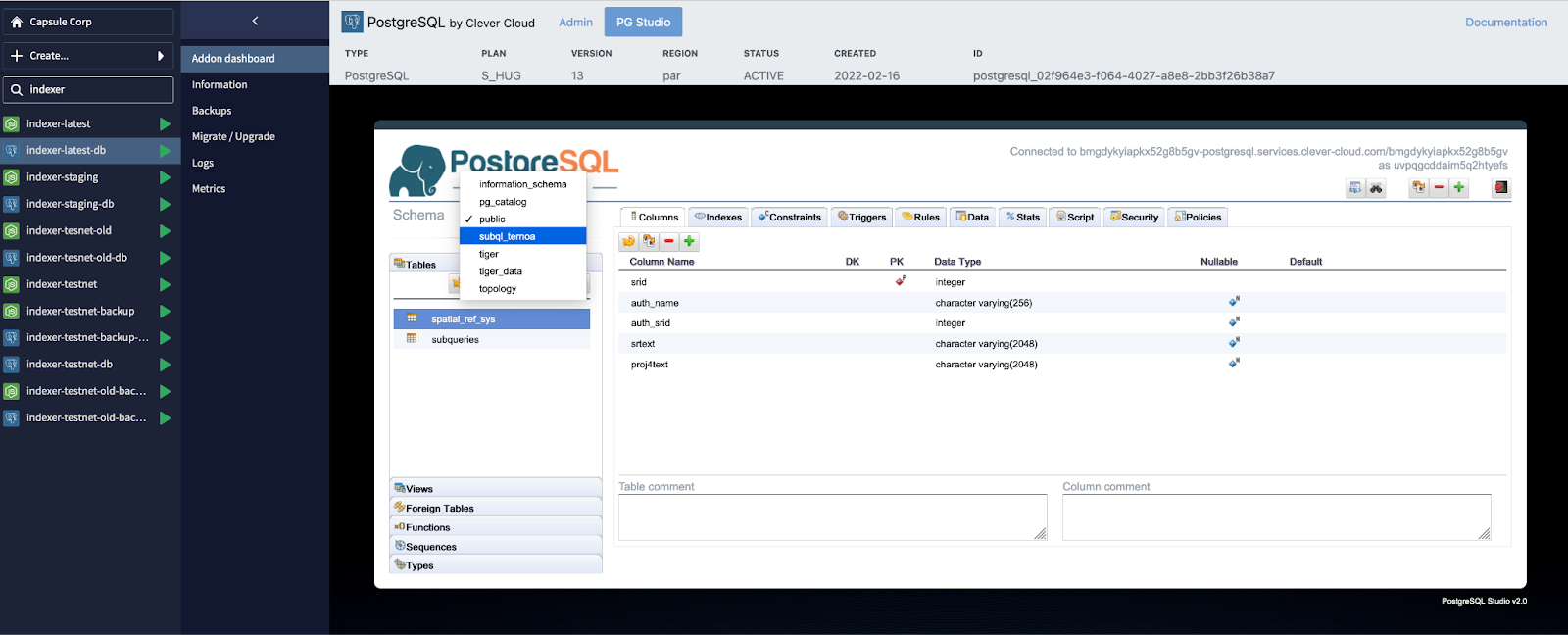This screenshot has width=1568, height=635.
Task: Click the top-right green plus create icon
Action: pyautogui.click(x=1459, y=188)
